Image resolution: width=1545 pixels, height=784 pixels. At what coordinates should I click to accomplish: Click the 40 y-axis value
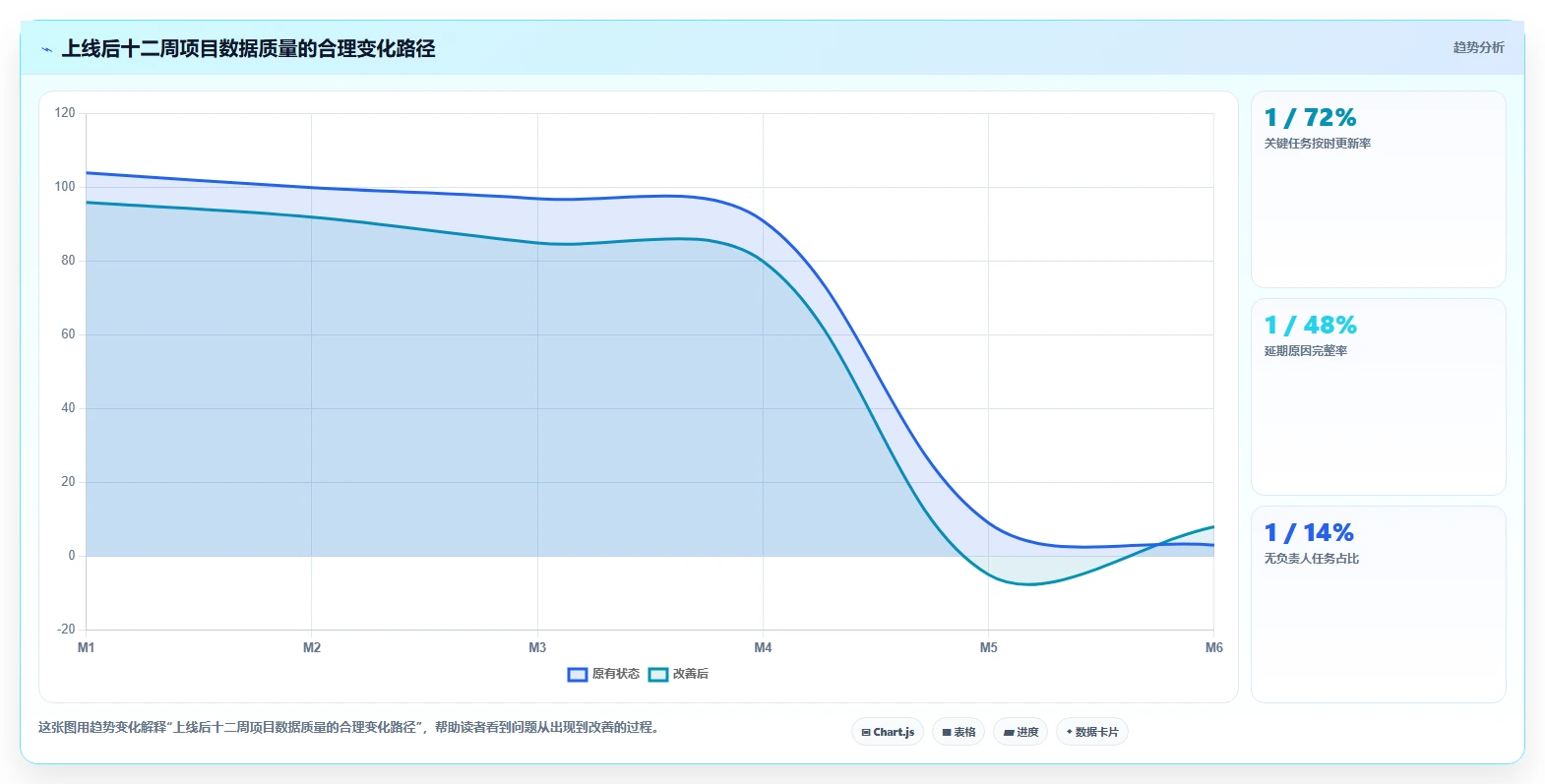pyautogui.click(x=68, y=408)
